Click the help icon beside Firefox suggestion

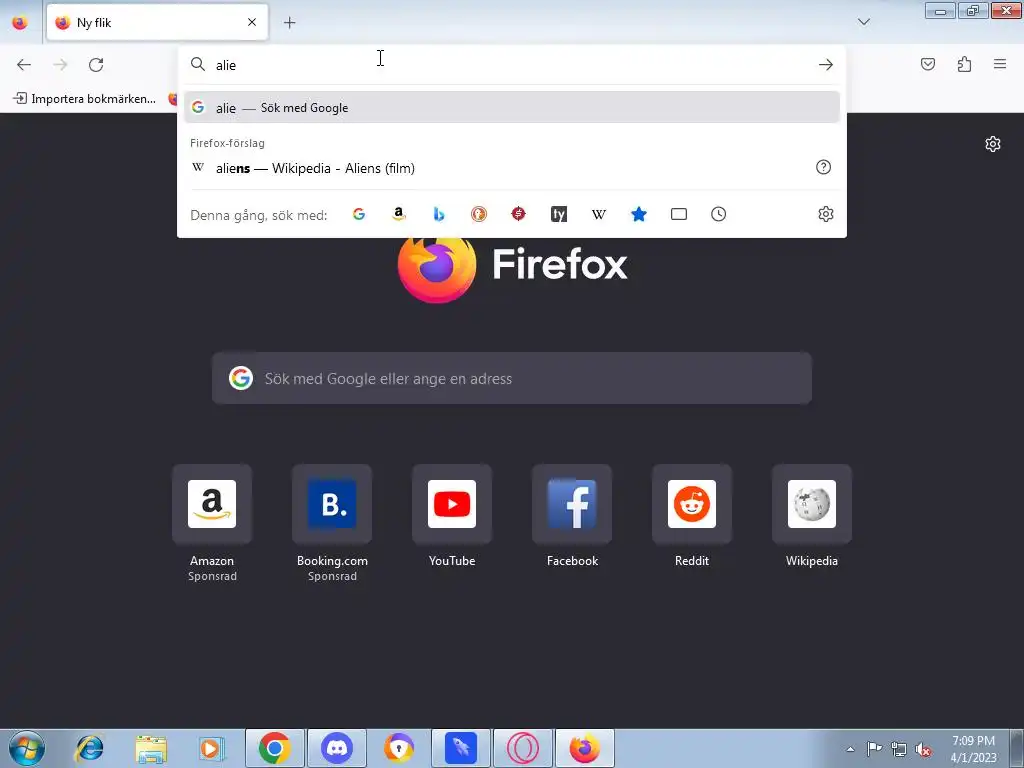824,167
